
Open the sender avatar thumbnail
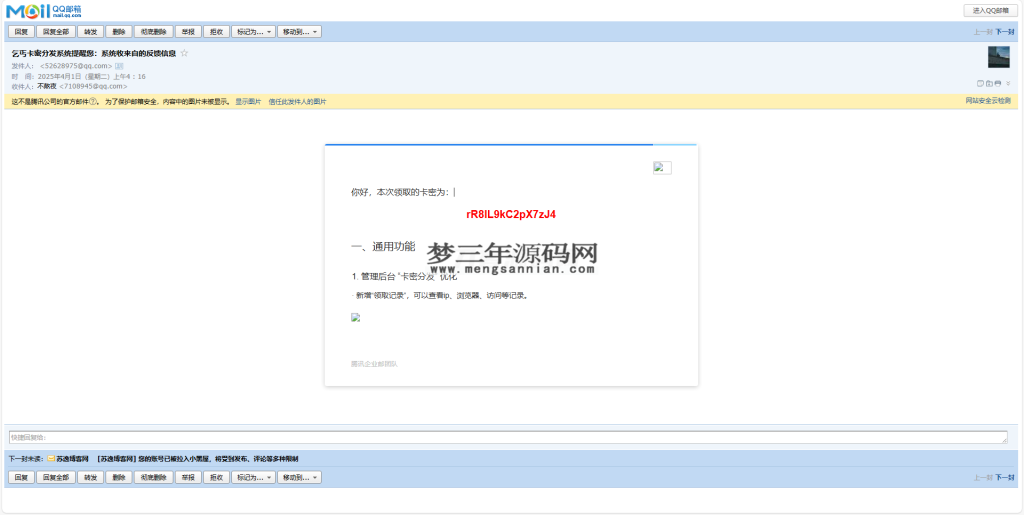coord(999,57)
